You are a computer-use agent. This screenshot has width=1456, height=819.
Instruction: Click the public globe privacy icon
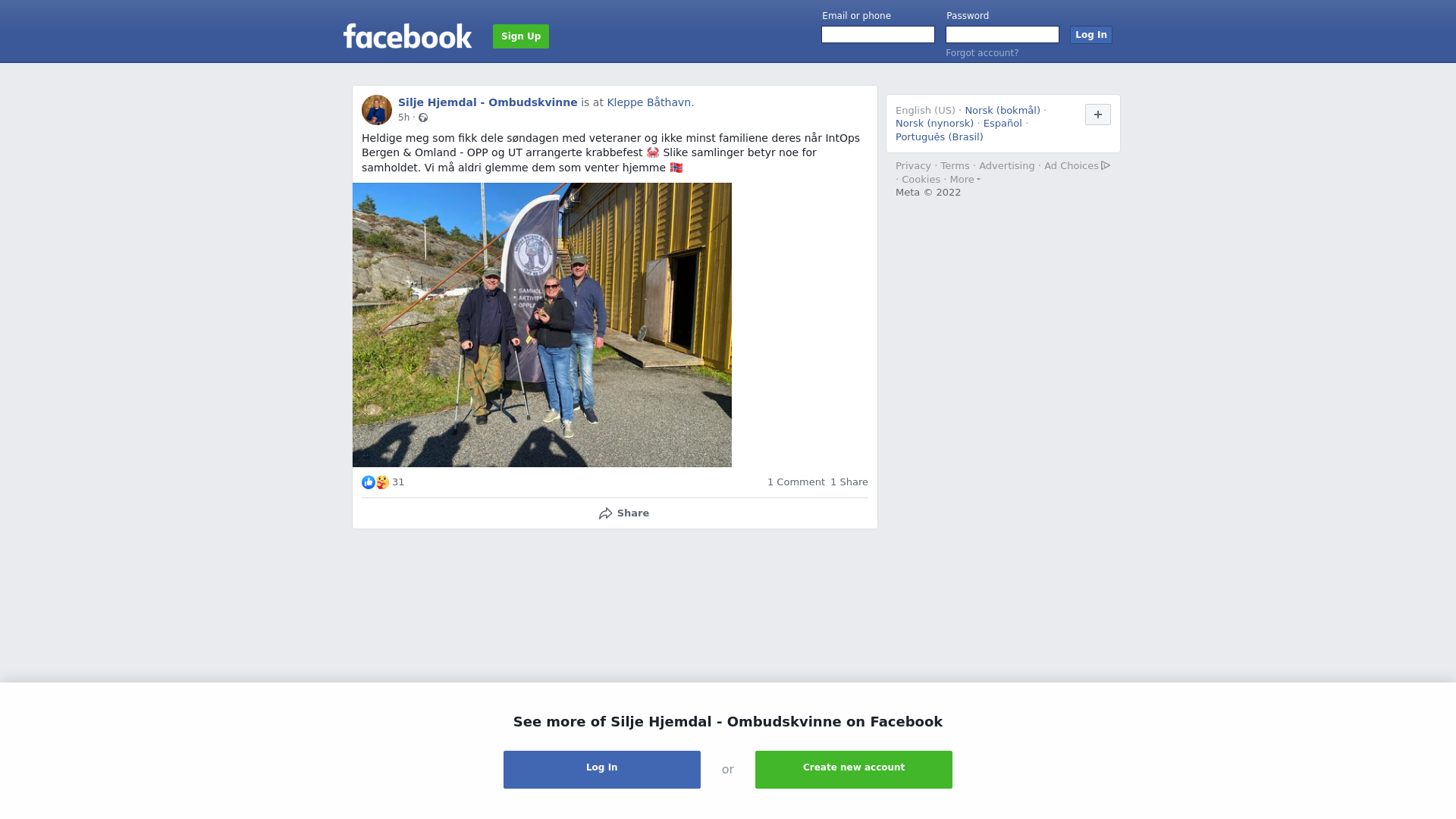pyautogui.click(x=423, y=118)
